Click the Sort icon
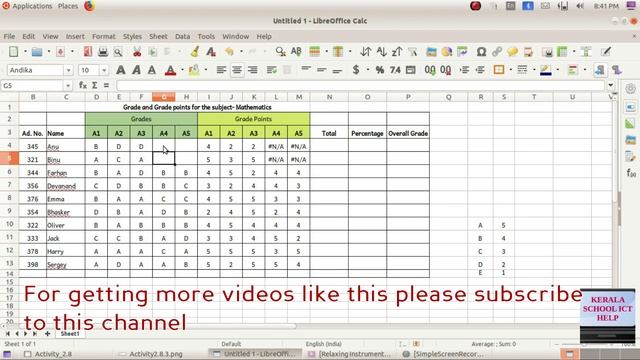 (x=366, y=52)
